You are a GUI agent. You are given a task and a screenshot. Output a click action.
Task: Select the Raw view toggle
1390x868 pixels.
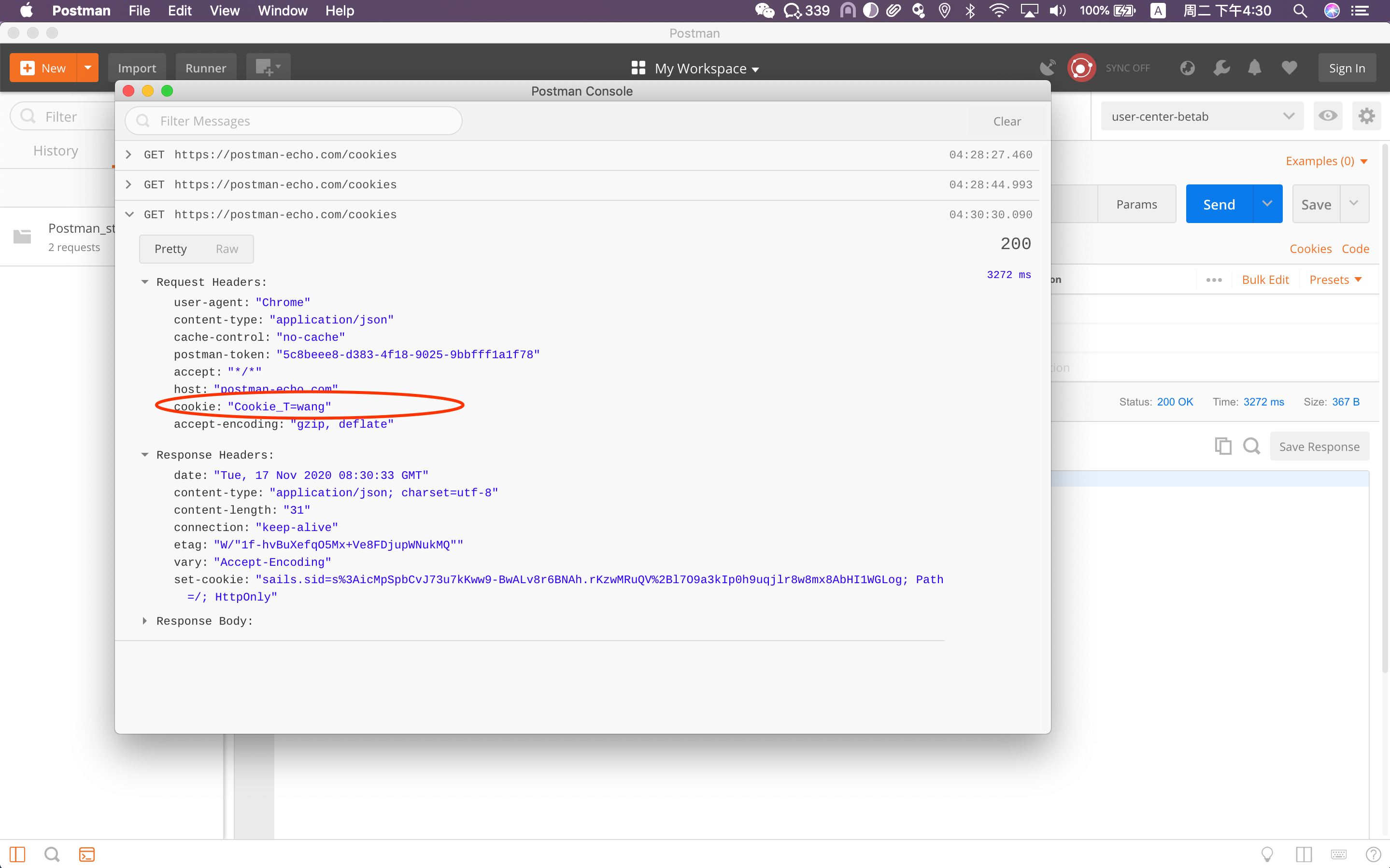[x=227, y=249]
